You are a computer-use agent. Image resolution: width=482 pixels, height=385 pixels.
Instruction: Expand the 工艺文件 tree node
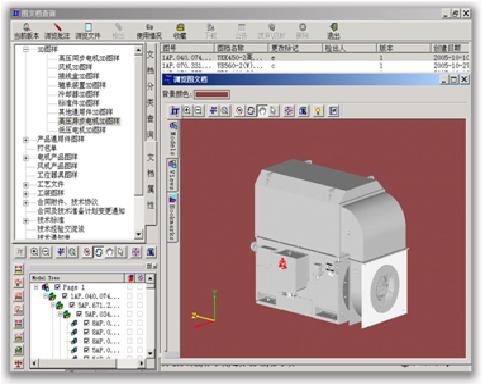pyautogui.click(x=26, y=184)
